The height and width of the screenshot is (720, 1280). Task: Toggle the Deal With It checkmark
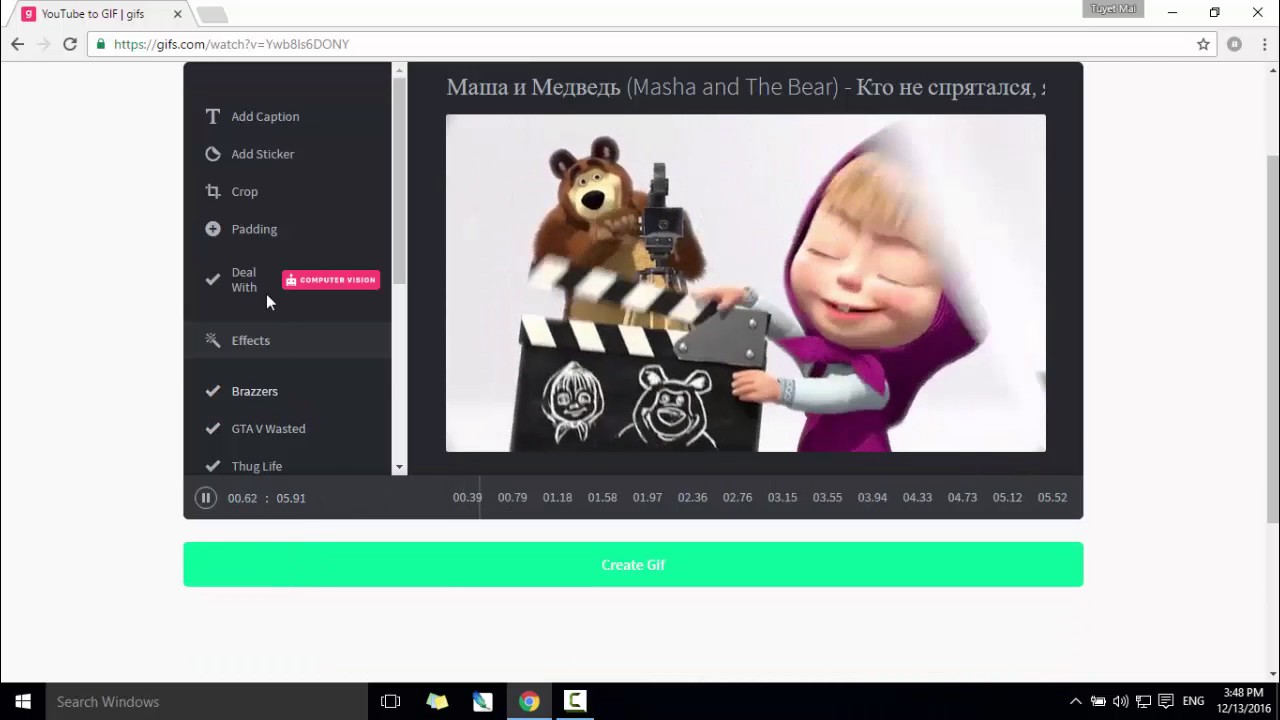[213, 280]
